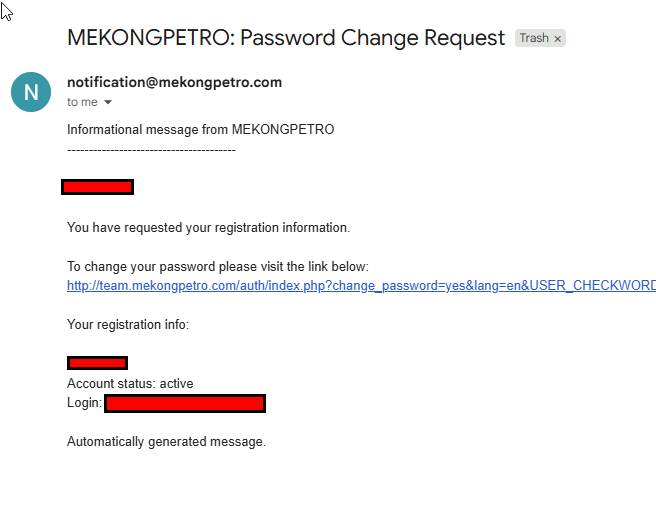
Task: Click blank space below the automated message footer
Action: (300, 480)
